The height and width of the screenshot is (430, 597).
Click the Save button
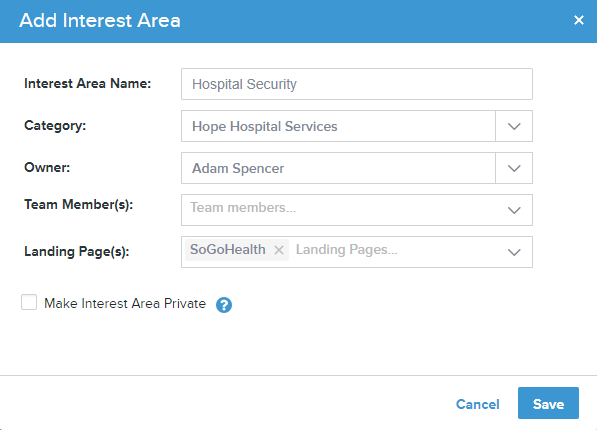point(548,403)
